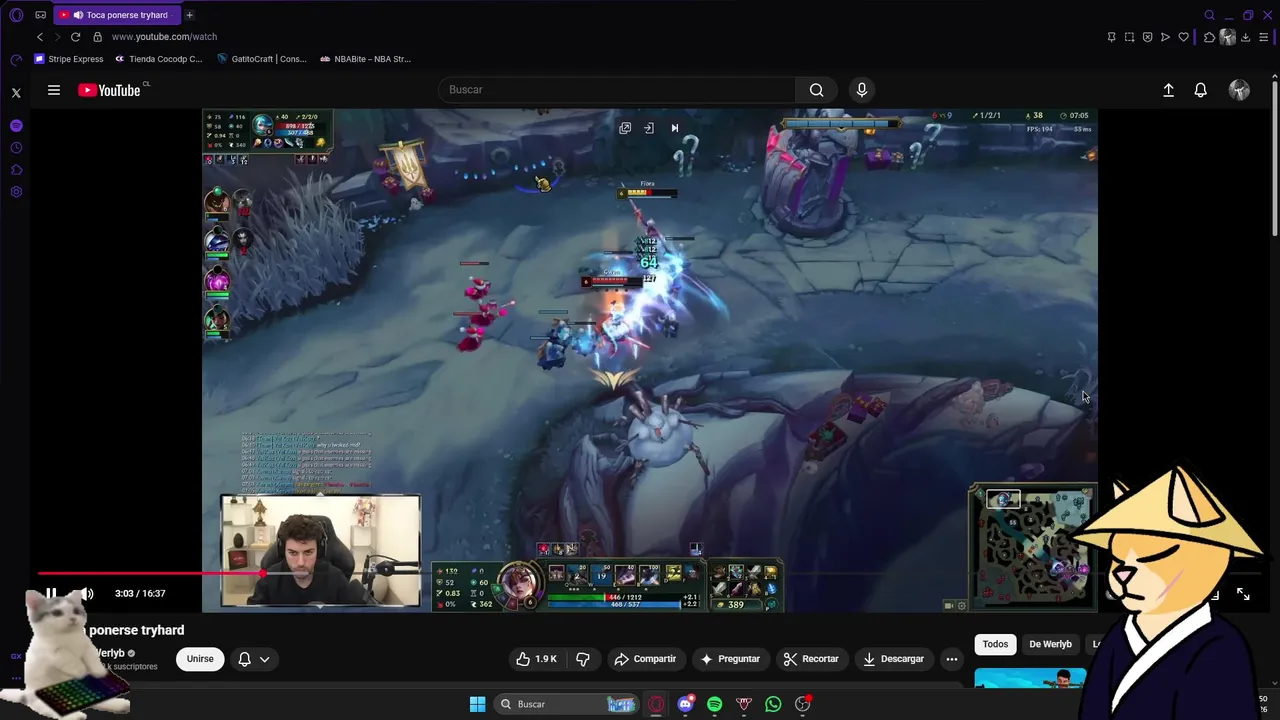Click the pinboard pin icon in address bar

coord(1111,37)
